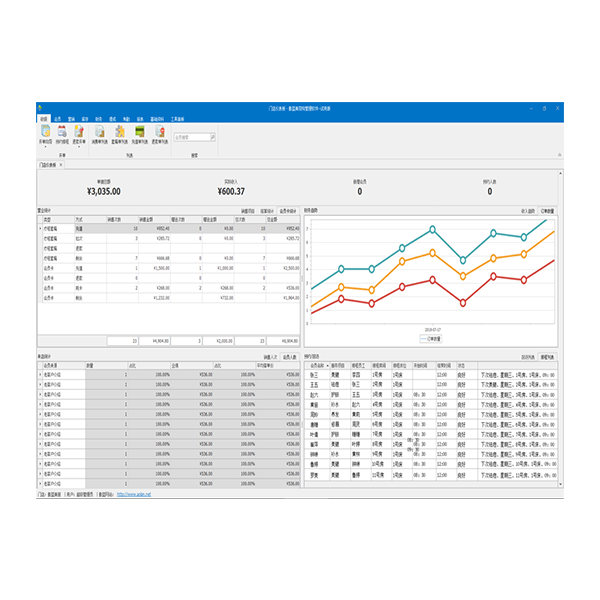Open the 消费单列表 consumption list icon
Viewport: 600px width, 600px height.
(x=100, y=132)
